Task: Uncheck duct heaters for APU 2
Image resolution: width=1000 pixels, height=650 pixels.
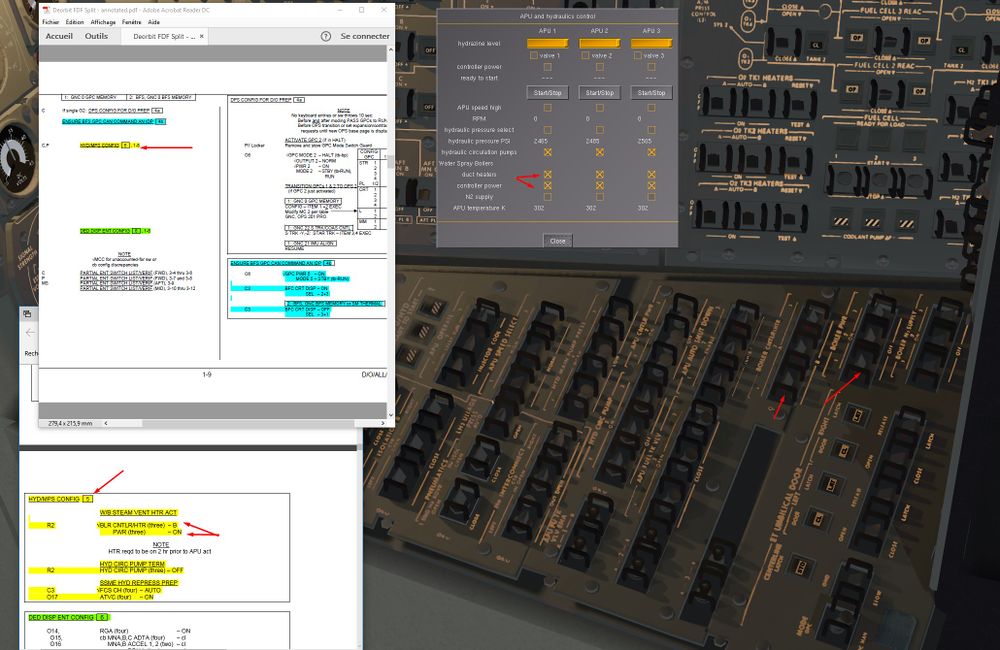Action: coord(599,174)
